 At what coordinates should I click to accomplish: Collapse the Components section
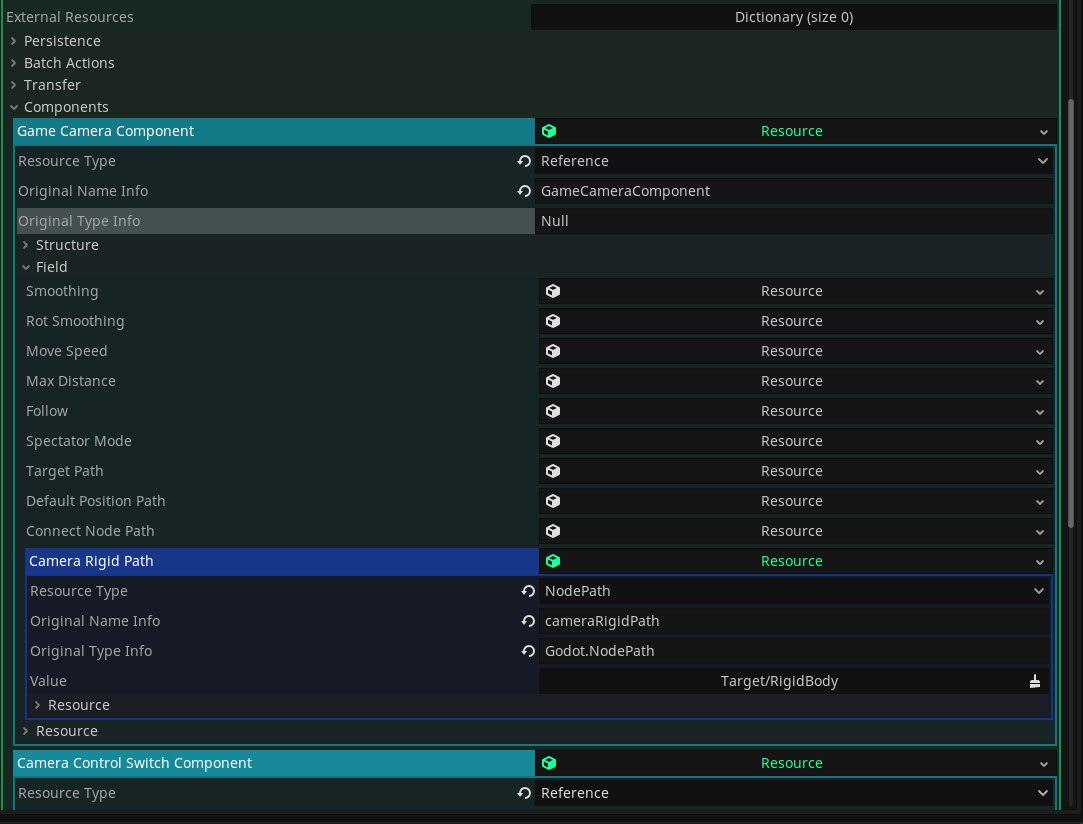pyautogui.click(x=14, y=108)
